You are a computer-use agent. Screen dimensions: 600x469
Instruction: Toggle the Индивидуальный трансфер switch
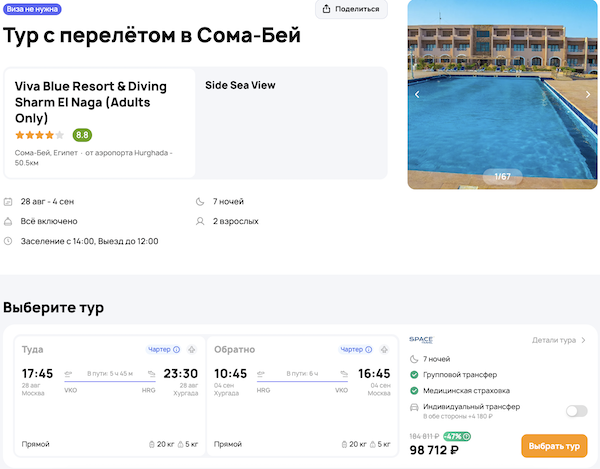click(x=576, y=410)
